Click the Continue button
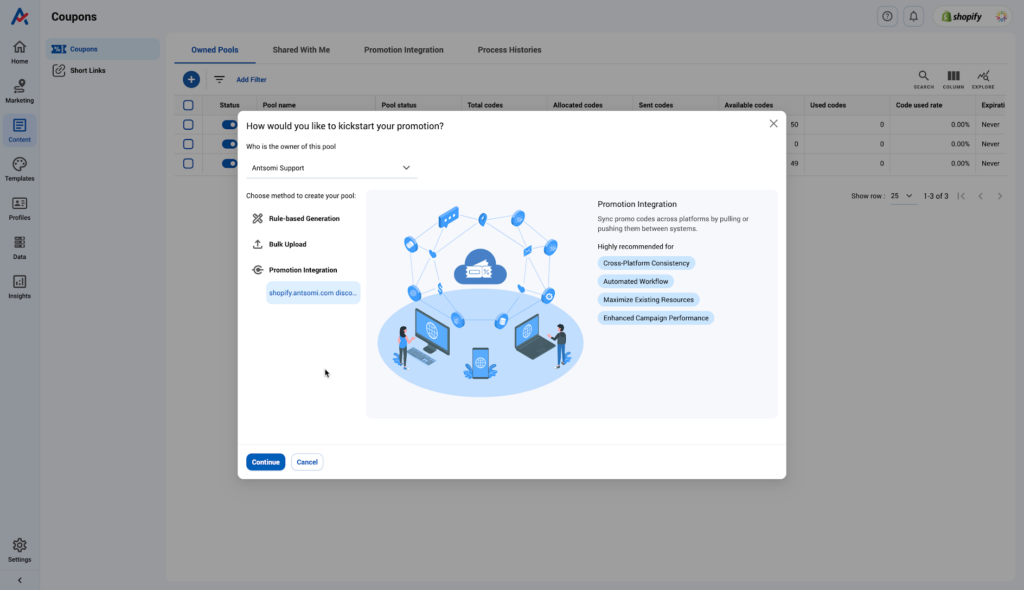This screenshot has height=590, width=1024. [266, 462]
